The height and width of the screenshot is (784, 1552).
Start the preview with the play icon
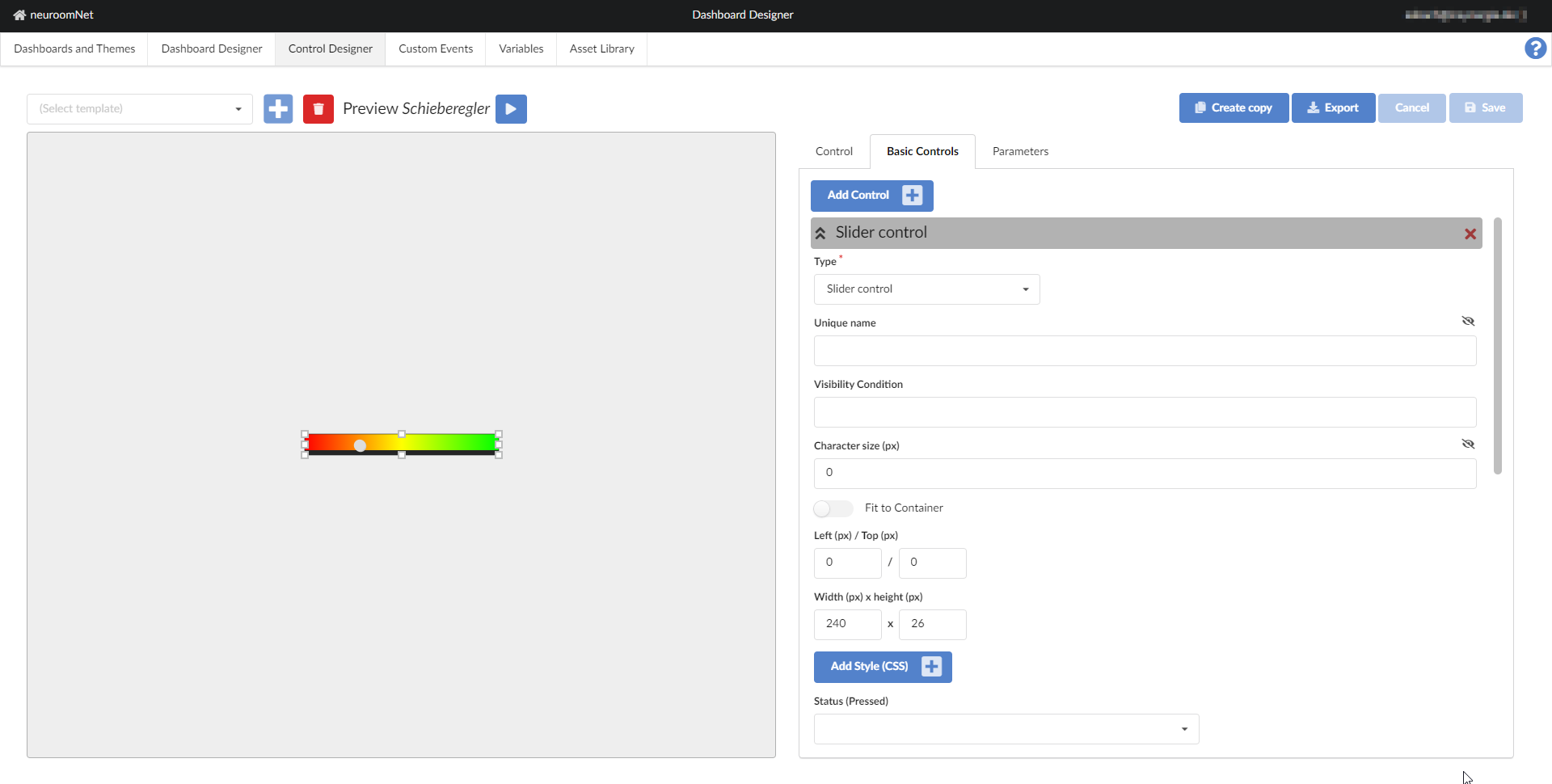tap(510, 108)
